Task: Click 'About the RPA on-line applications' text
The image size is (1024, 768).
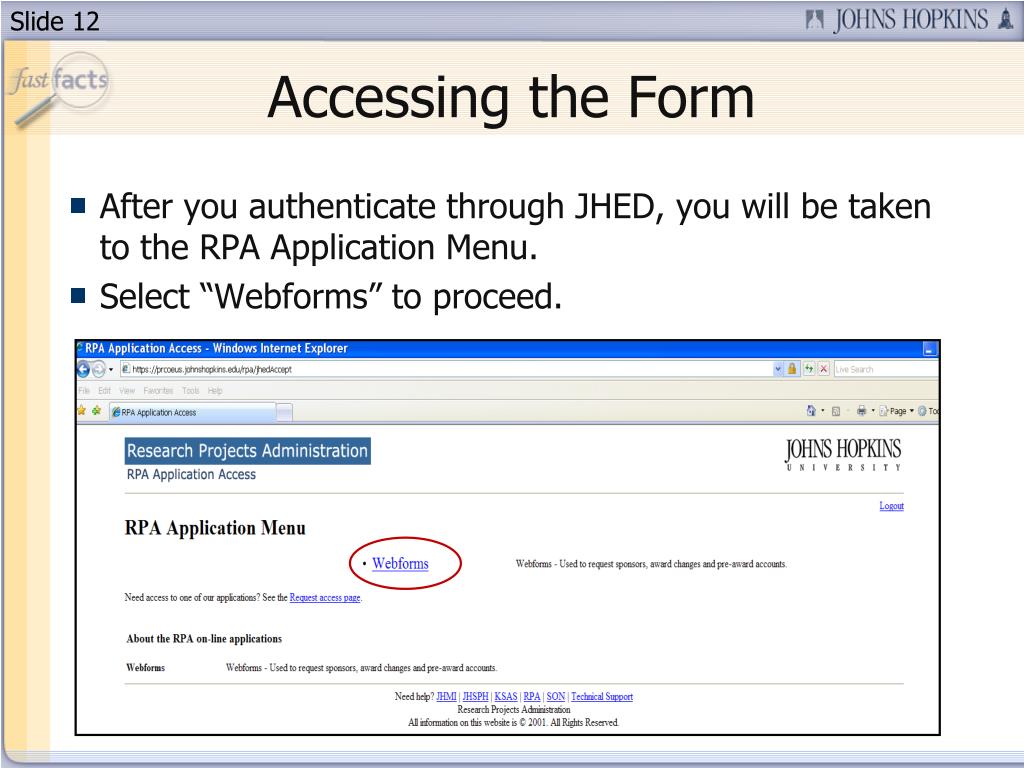Action: (x=204, y=639)
